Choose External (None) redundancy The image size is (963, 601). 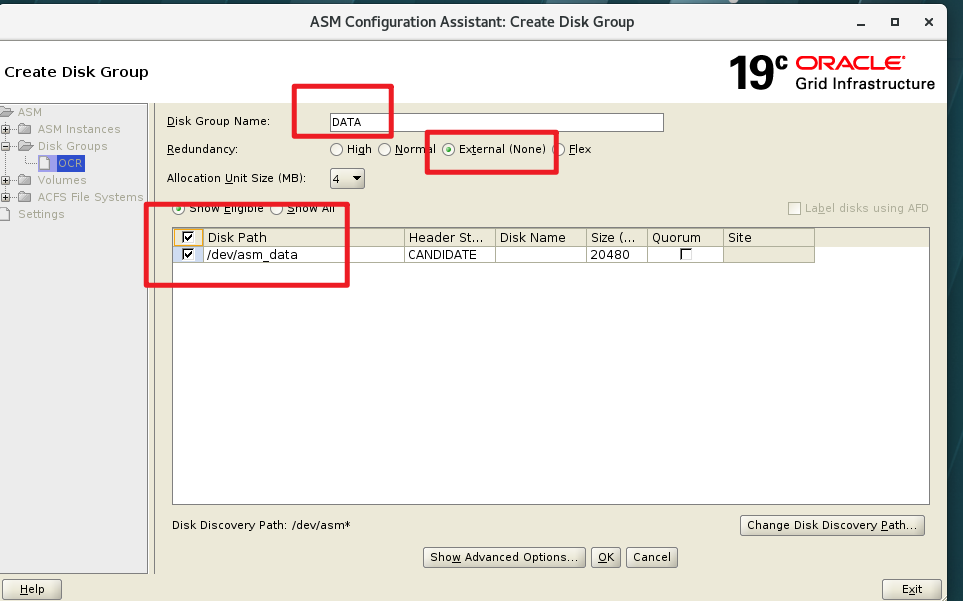click(x=448, y=149)
